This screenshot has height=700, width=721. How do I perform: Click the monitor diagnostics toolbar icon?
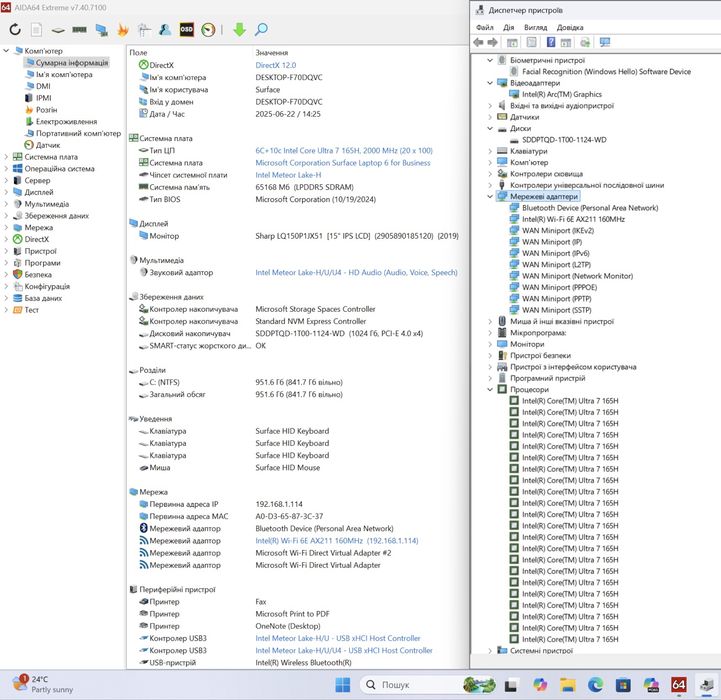[101, 30]
